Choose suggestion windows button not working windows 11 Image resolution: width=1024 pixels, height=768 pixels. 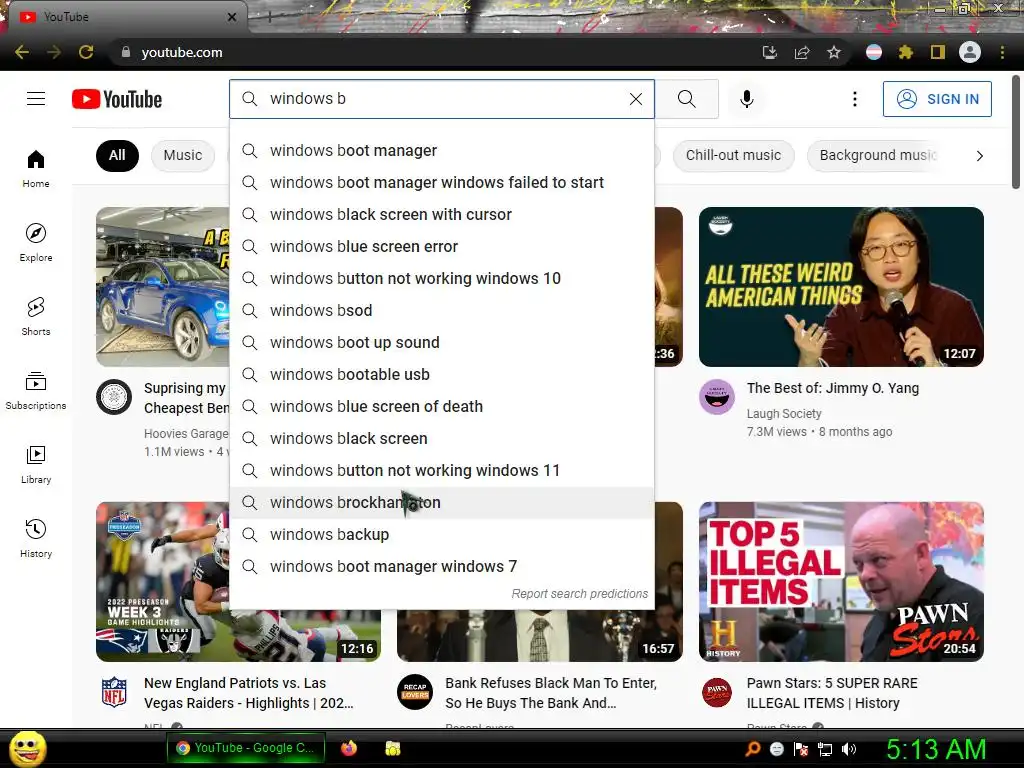[442, 470]
